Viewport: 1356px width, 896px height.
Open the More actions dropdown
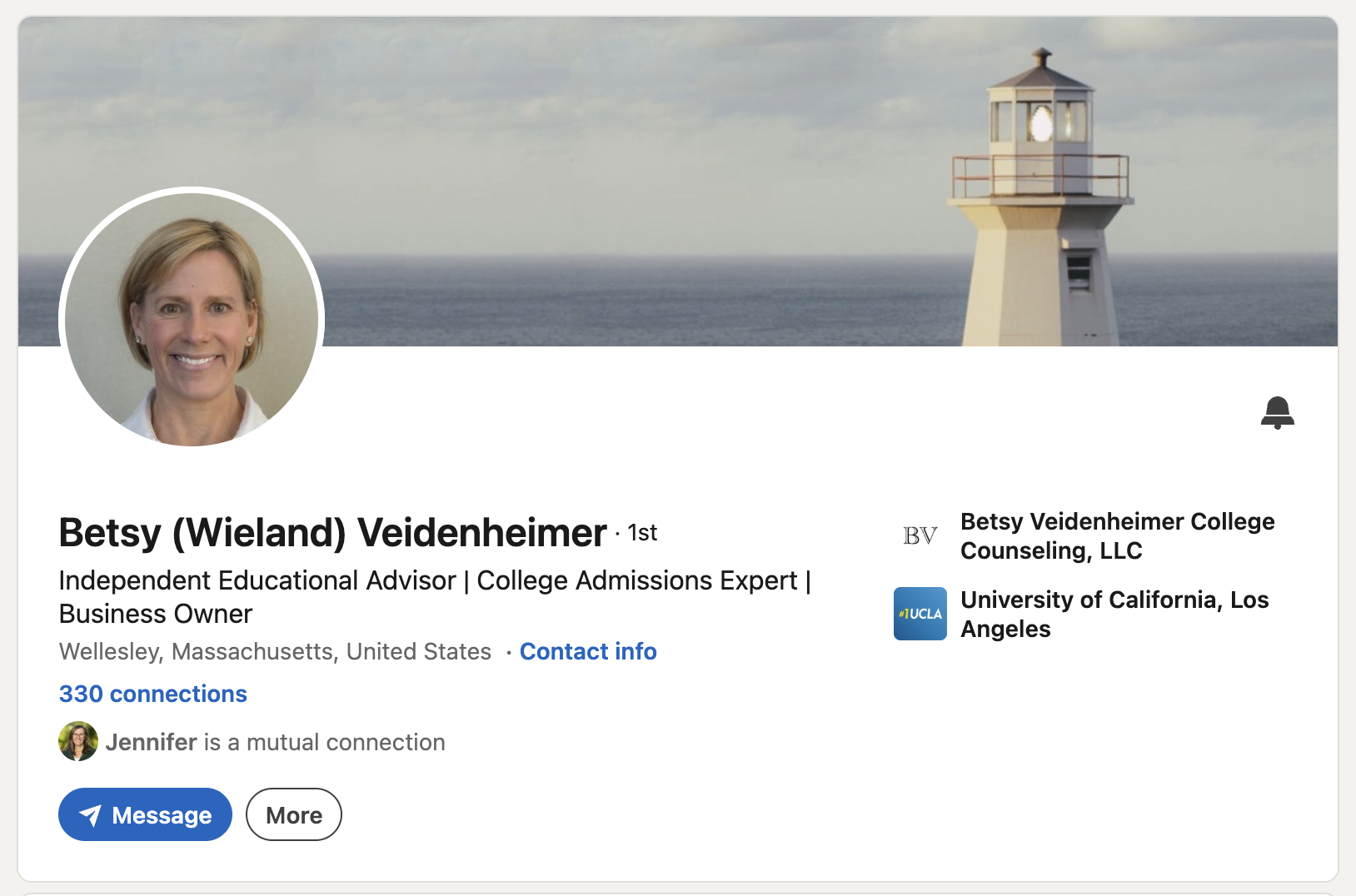pyautogui.click(x=294, y=814)
